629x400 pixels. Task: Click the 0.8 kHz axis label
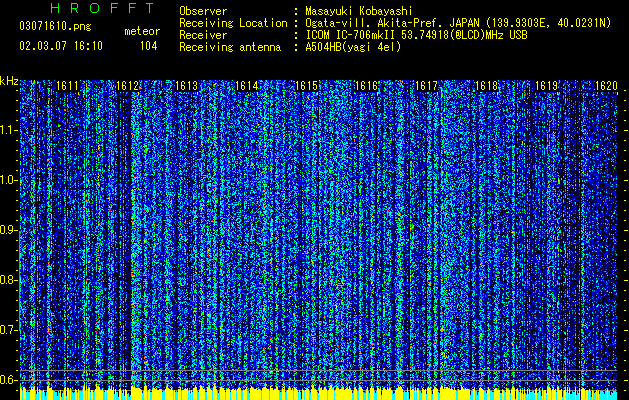9,280
